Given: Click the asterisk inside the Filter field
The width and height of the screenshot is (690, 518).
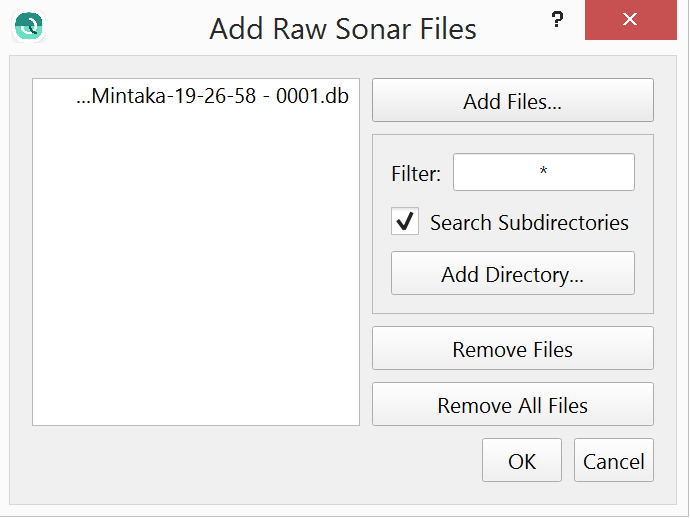Looking at the screenshot, I should point(543,172).
